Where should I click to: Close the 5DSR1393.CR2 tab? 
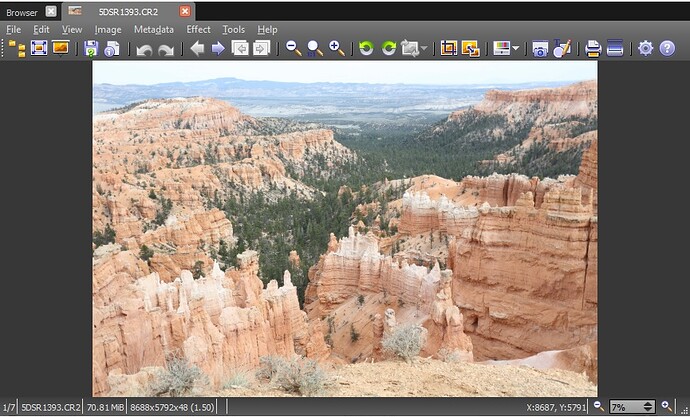[184, 11]
